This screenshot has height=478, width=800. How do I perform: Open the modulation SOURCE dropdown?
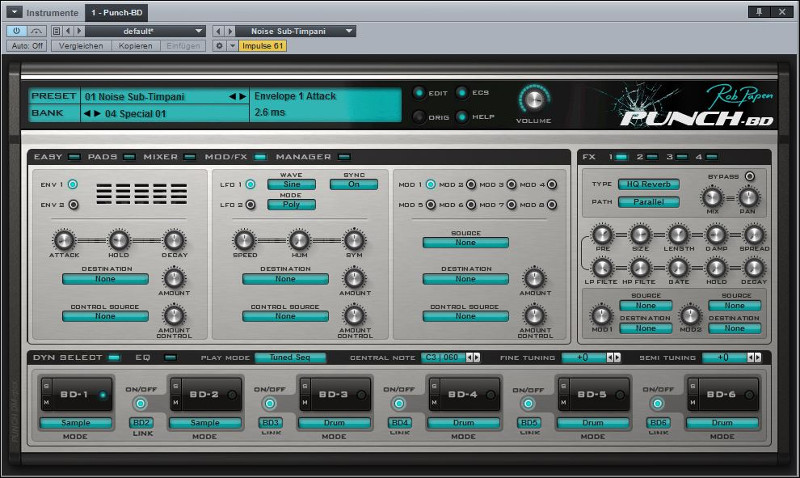[465, 242]
